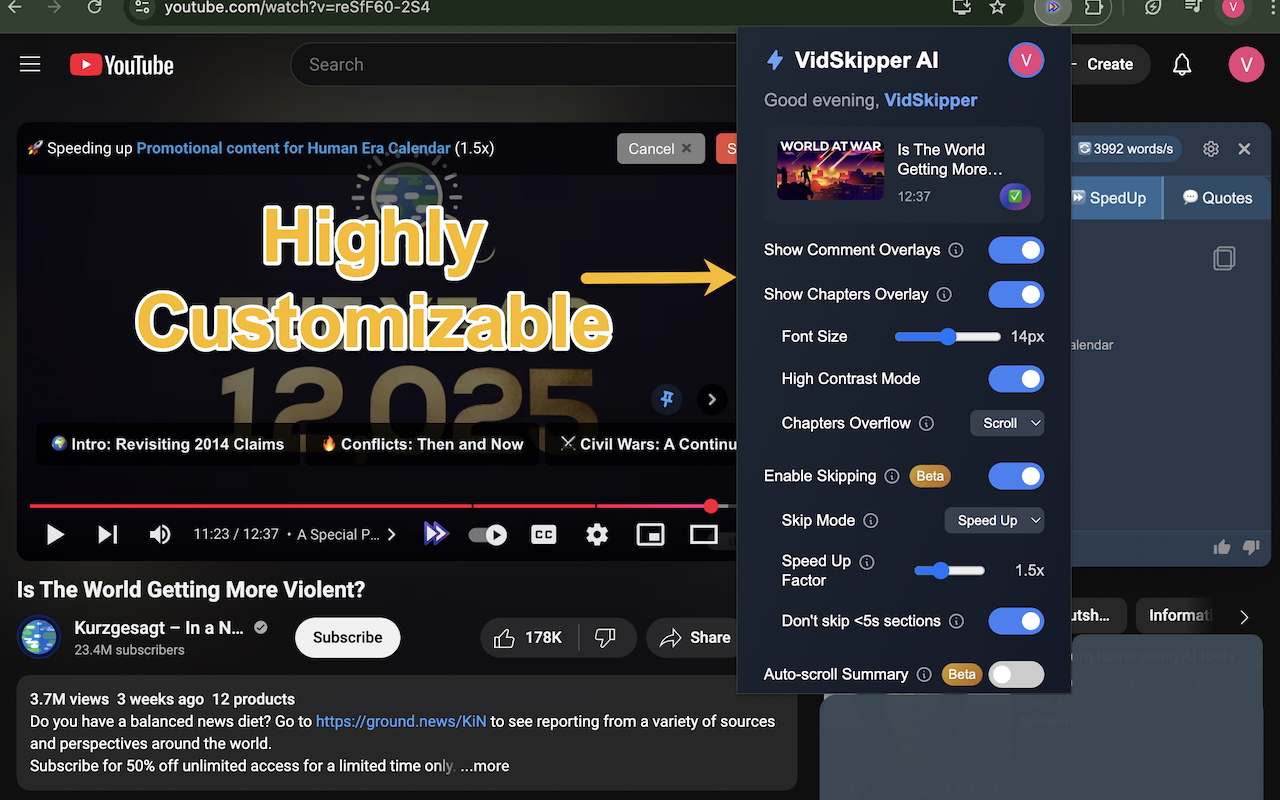Open YouTube notifications bell
The width and height of the screenshot is (1280, 800).
tap(1182, 65)
